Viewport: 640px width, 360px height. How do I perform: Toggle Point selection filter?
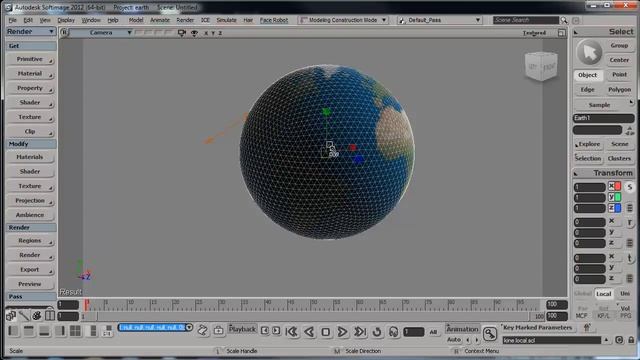(619, 75)
